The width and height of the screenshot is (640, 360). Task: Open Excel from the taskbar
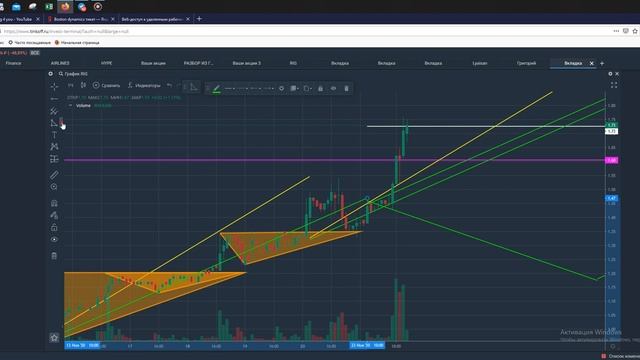[x=49, y=7]
